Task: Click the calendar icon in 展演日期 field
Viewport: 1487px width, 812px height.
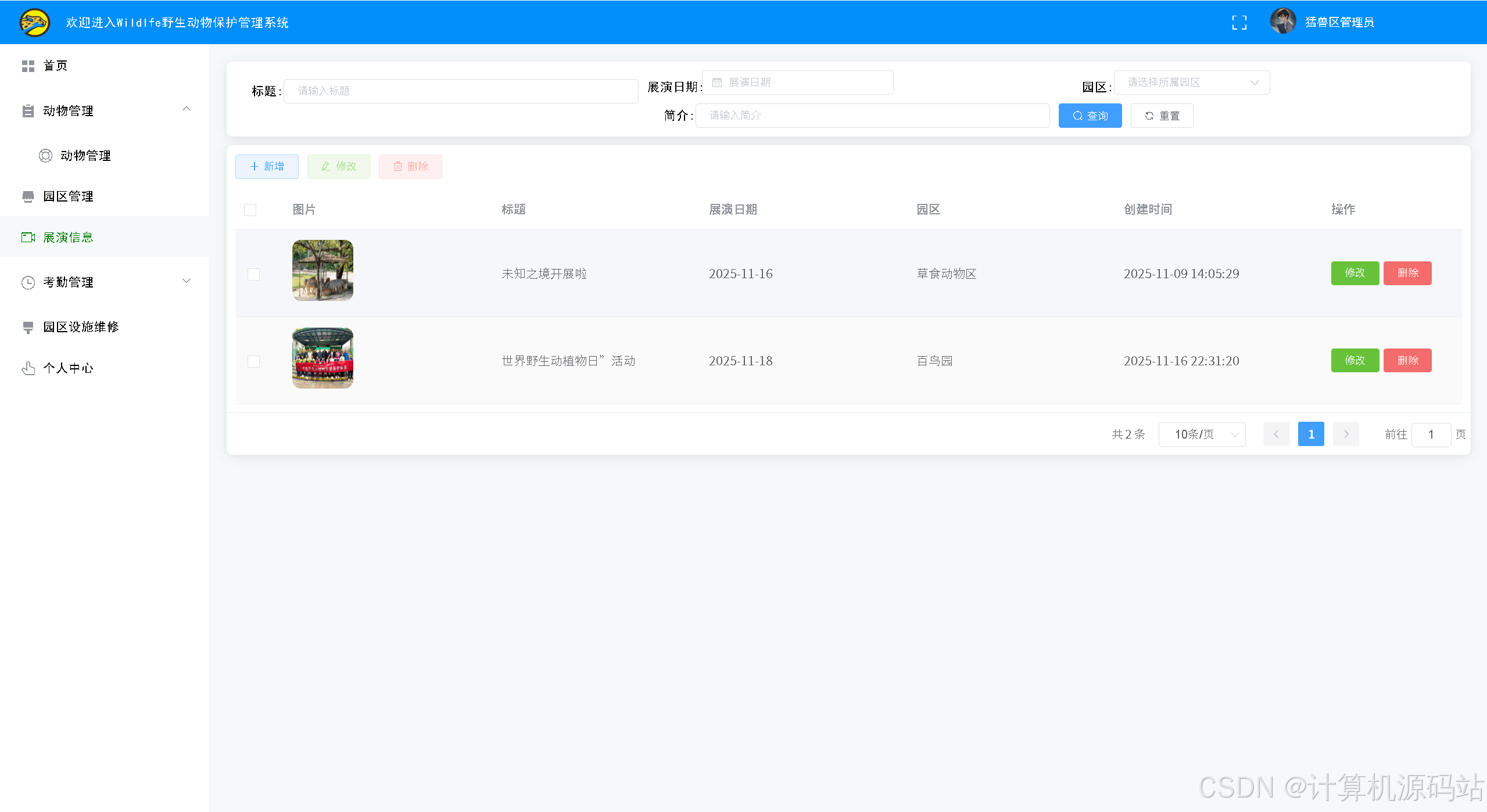Action: (717, 82)
